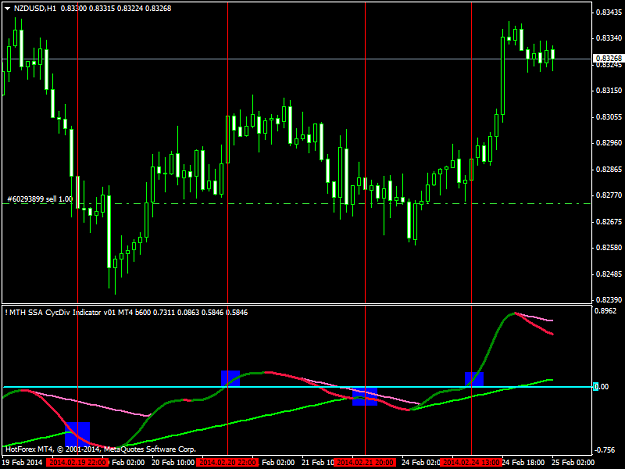Select the time axis label 19 Feb 2014
Image resolution: width=625 pixels, height=469 pixels.
[x=22, y=462]
